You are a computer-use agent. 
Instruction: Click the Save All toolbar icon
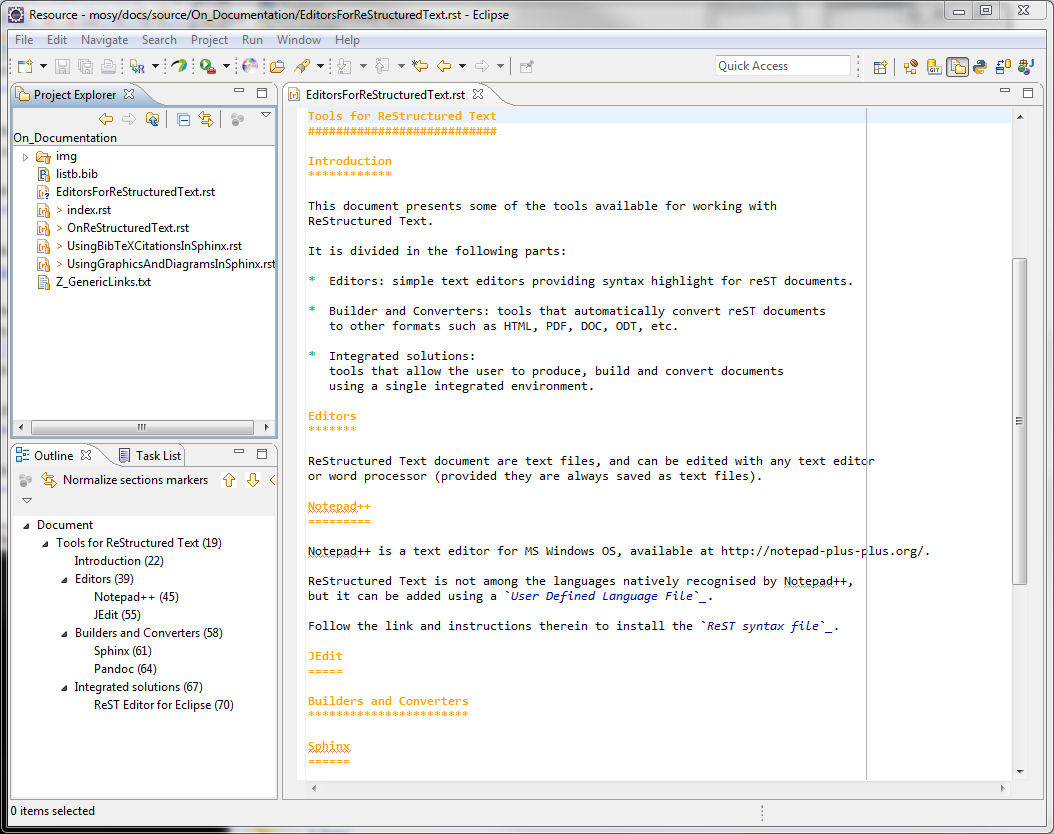click(85, 66)
